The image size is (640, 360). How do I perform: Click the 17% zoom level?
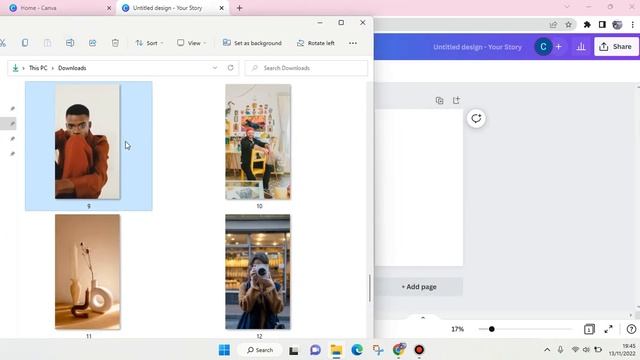[457, 329]
